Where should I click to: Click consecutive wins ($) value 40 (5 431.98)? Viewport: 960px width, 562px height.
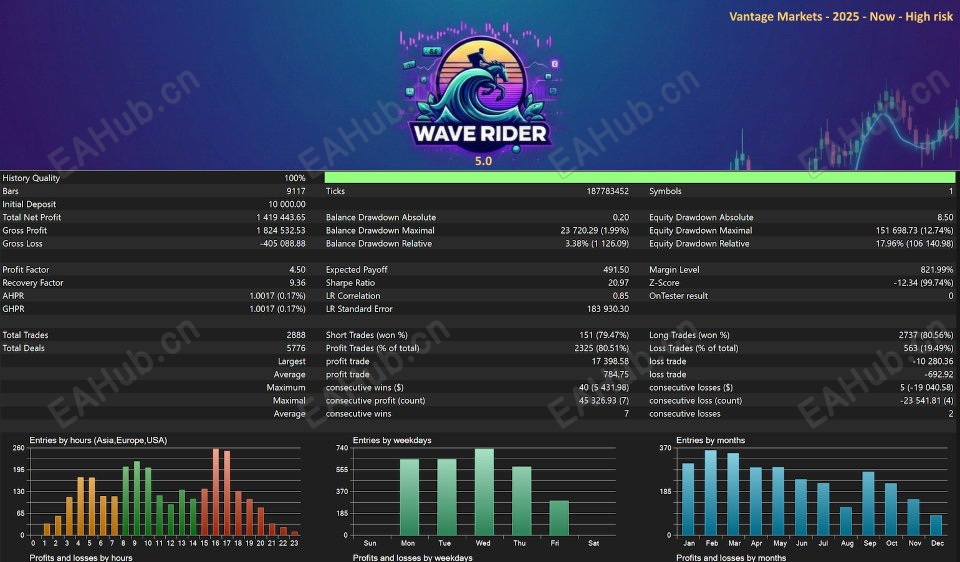coord(604,388)
